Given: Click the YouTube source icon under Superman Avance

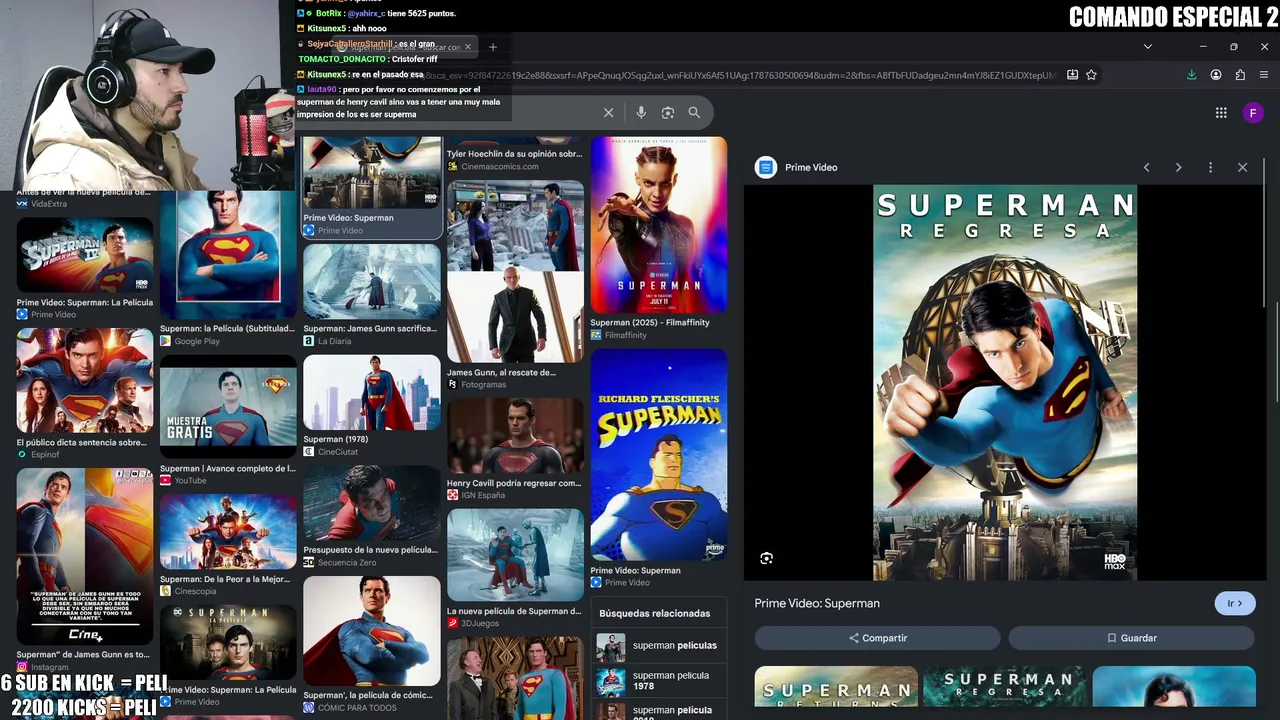Looking at the screenshot, I should pyautogui.click(x=166, y=481).
